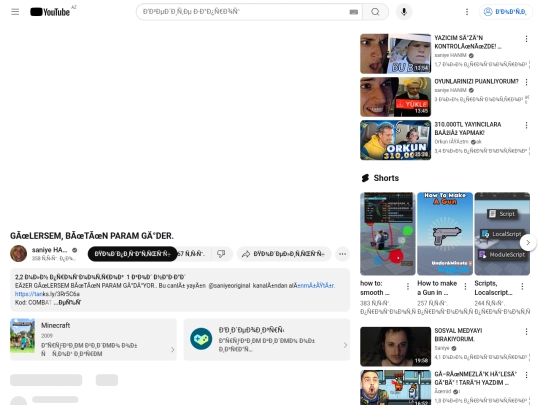540x405 pixels.
Task: Open options for the bottom TARİH YAZDIM video
Action: click(x=526, y=375)
